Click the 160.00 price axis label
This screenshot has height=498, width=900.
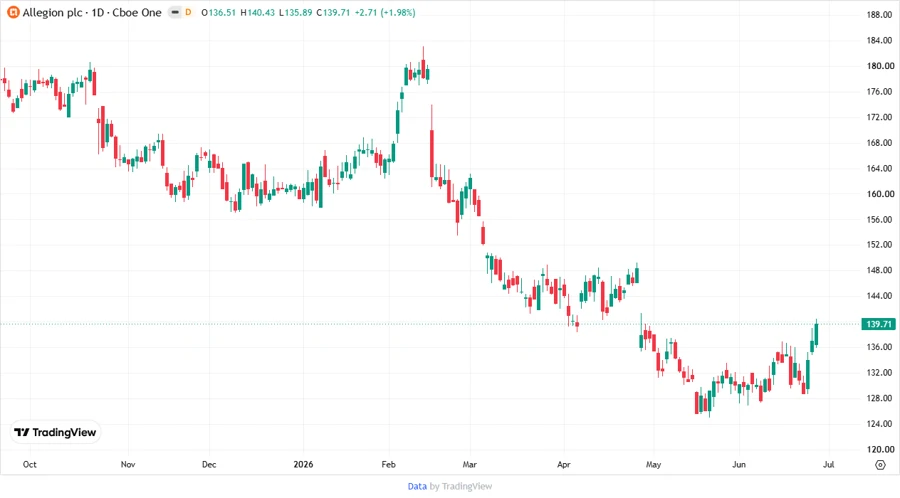point(879,194)
